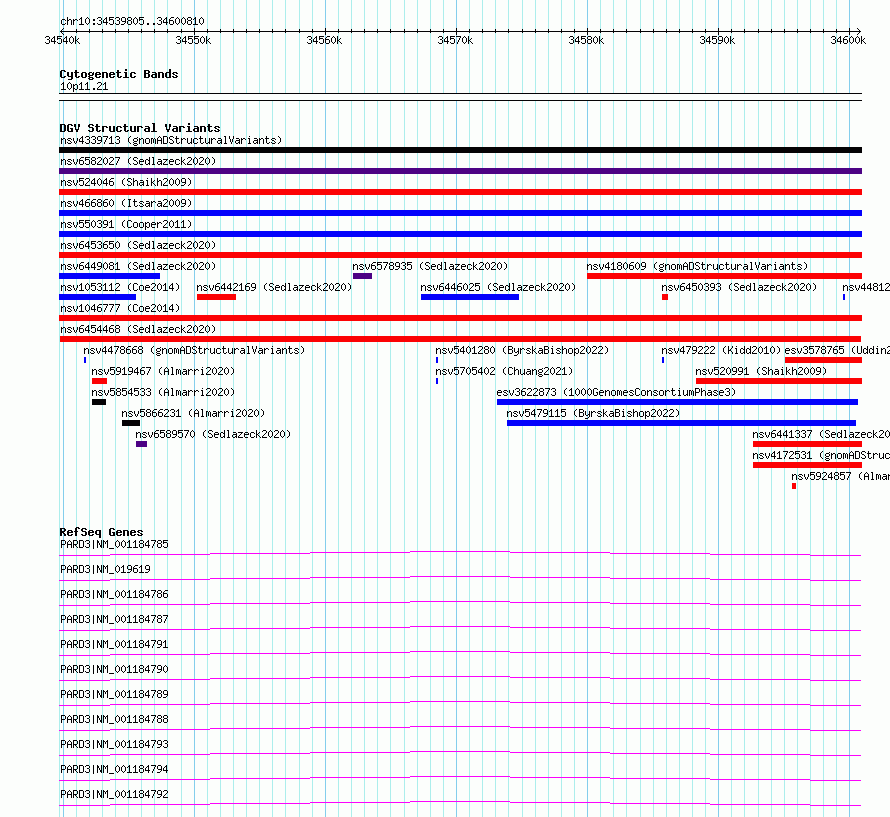Select the PARD3|NM_001184789 transcript label
This screenshot has height=817, width=890.
coord(114,694)
